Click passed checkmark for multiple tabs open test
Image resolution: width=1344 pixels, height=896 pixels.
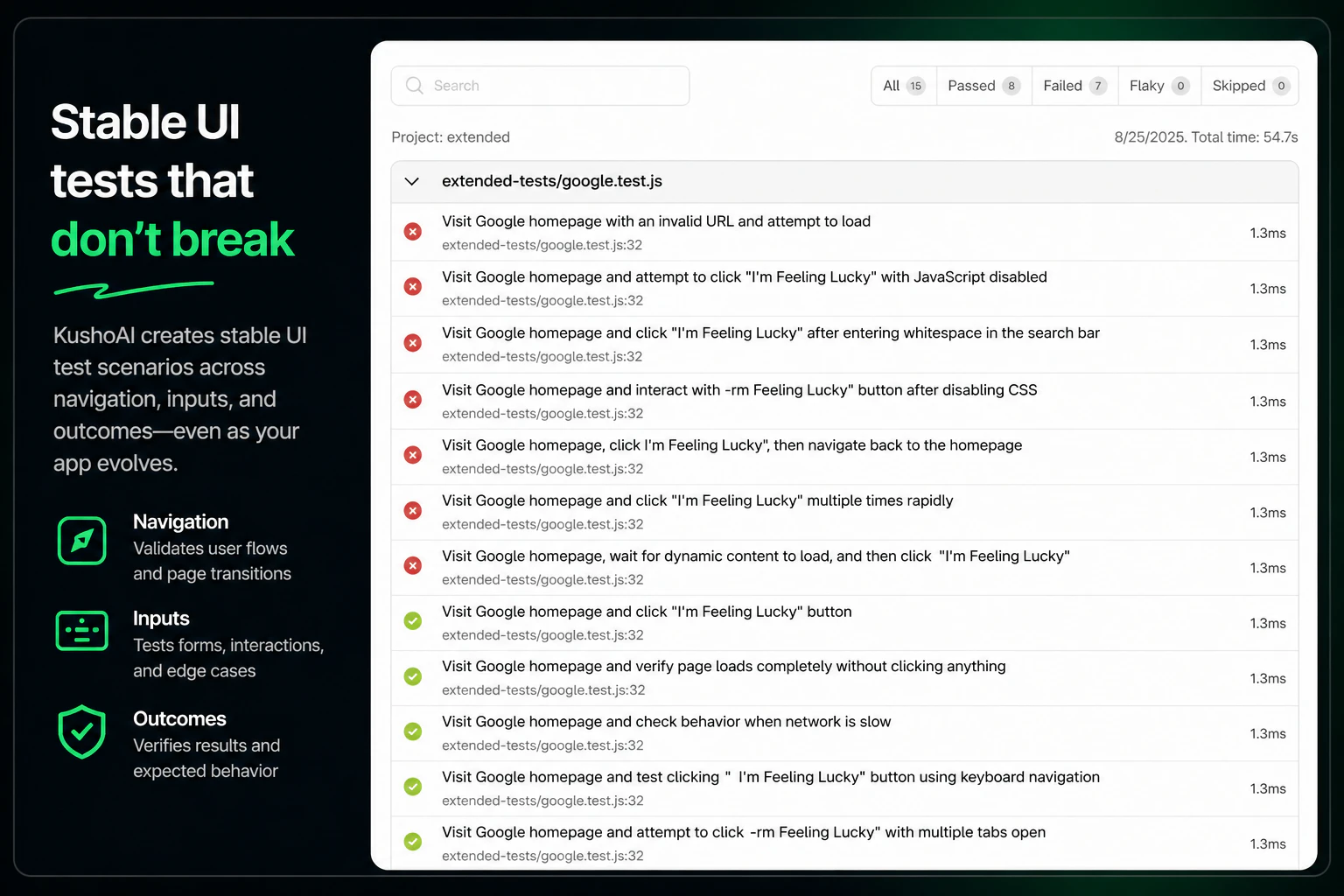pyautogui.click(x=413, y=842)
